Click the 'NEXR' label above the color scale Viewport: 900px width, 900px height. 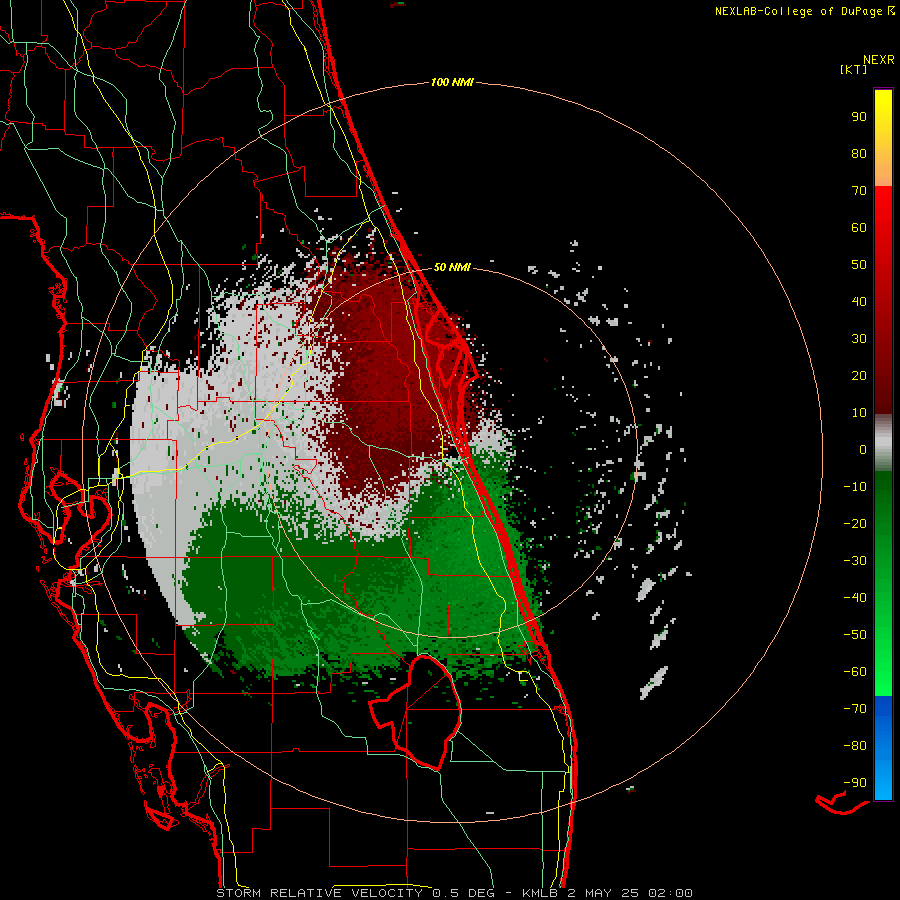coord(879,60)
